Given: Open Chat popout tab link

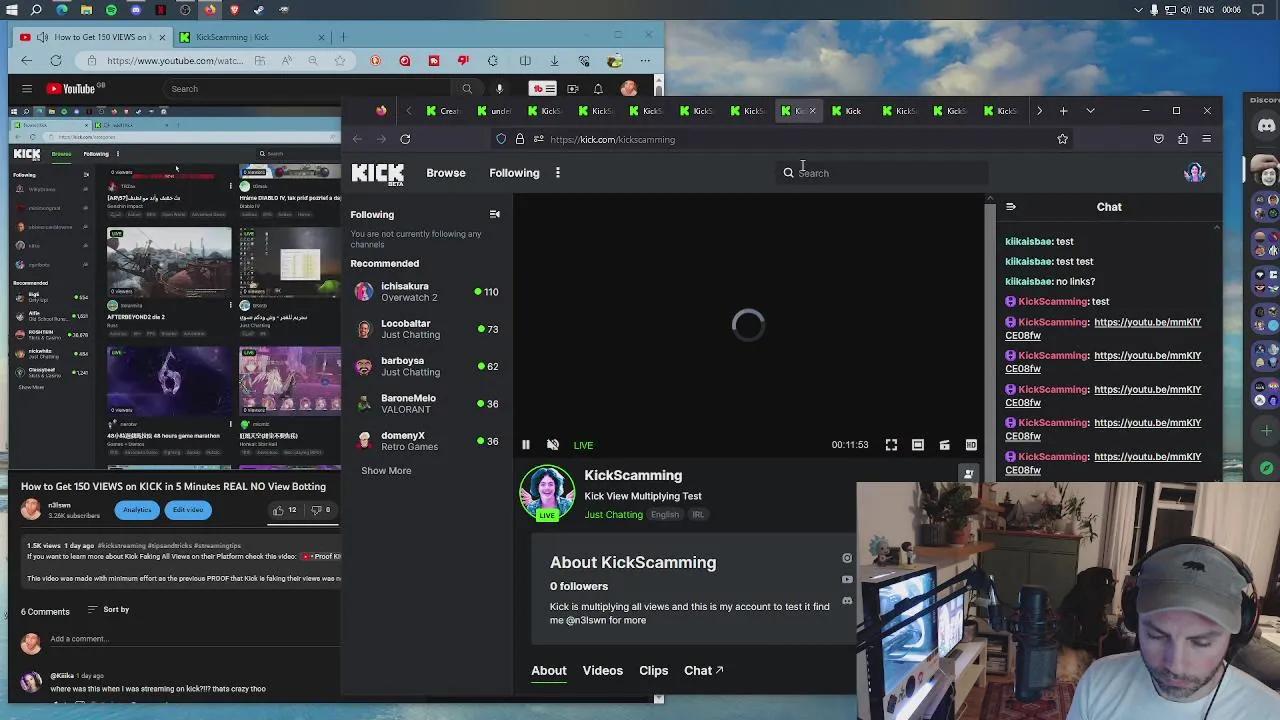Looking at the screenshot, I should (703, 671).
